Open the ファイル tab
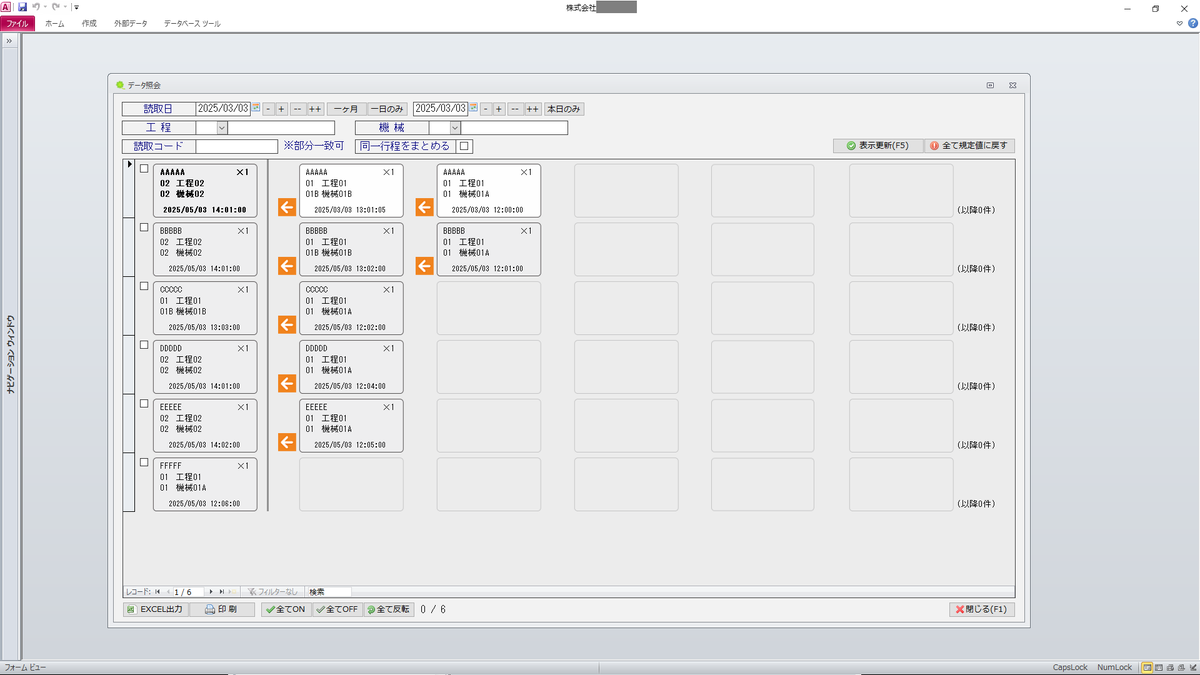Image resolution: width=1200 pixels, height=675 pixels. [18, 23]
